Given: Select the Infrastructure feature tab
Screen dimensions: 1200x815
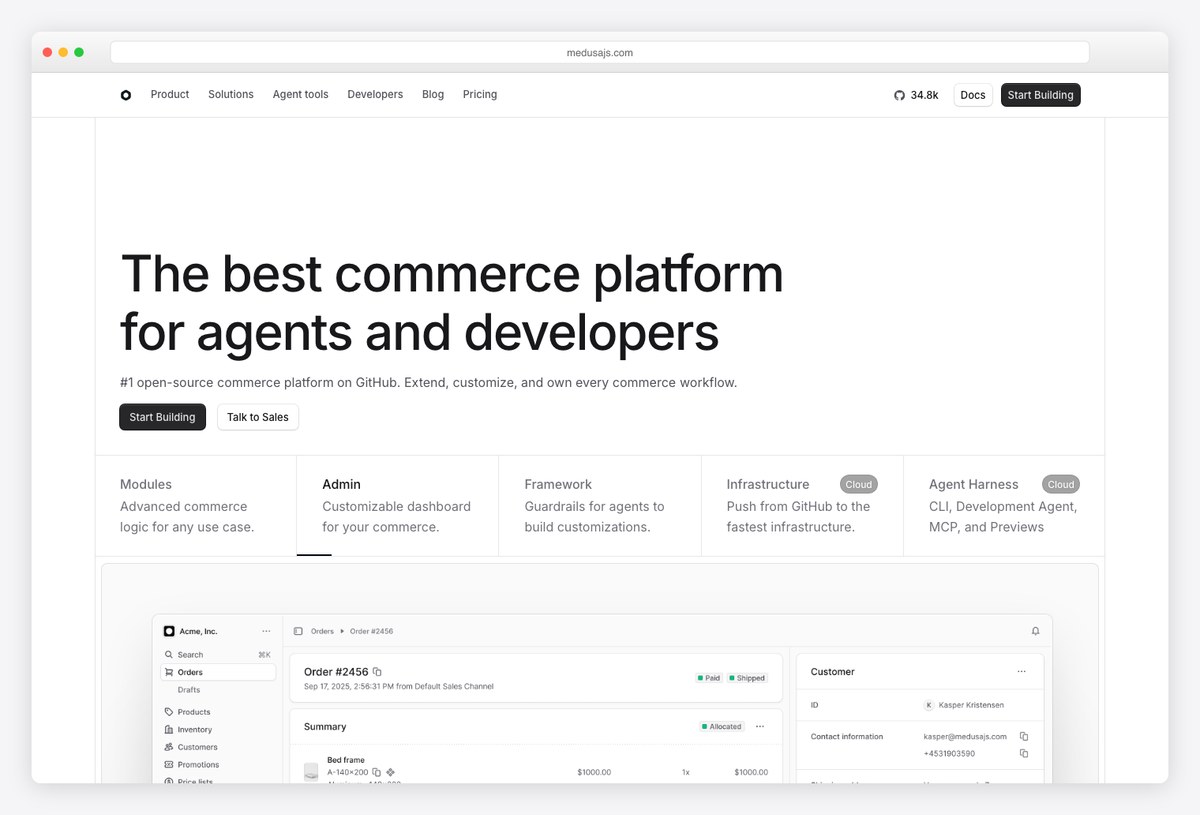Looking at the screenshot, I should (802, 506).
